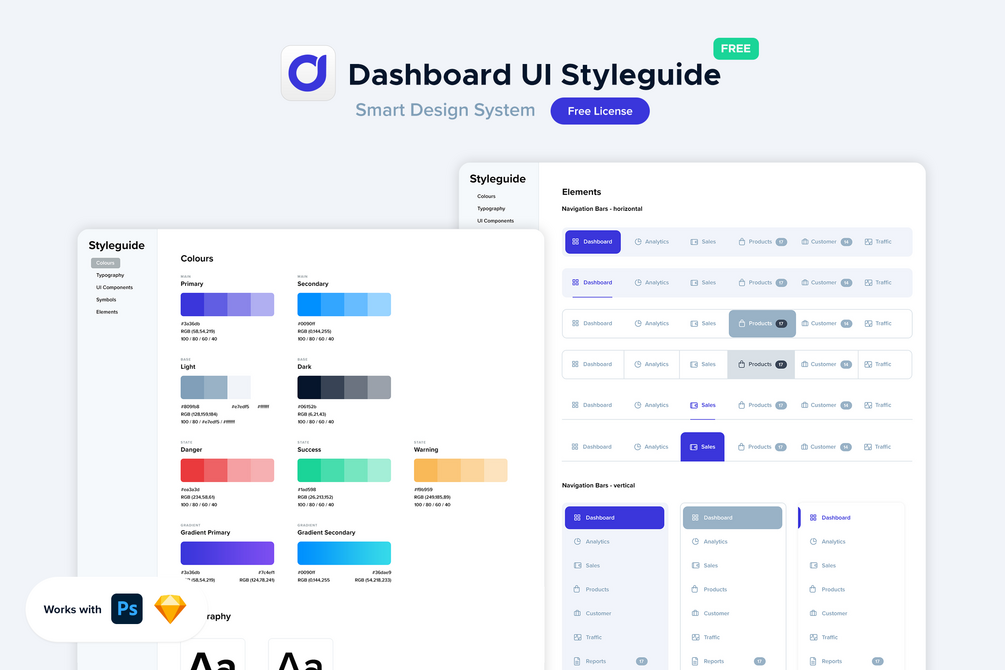Click the Free License button
1005x670 pixels.
pyautogui.click(x=600, y=111)
